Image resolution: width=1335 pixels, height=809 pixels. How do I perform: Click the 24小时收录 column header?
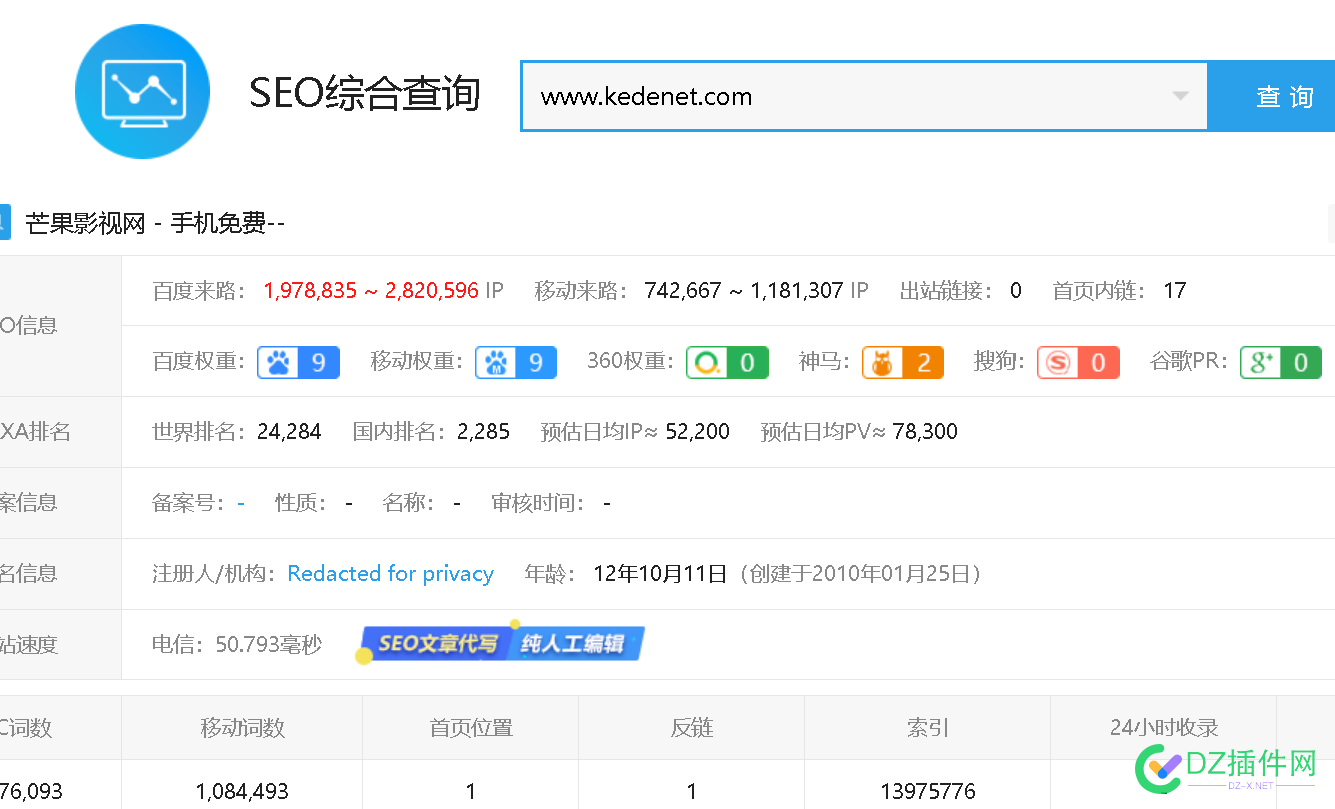1164,728
